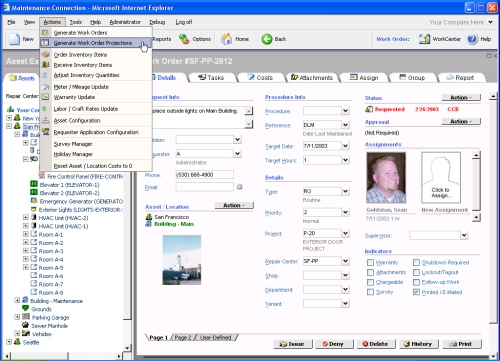500x361 pixels.
Task: Switch to the Tasks tab
Action: (x=211, y=78)
